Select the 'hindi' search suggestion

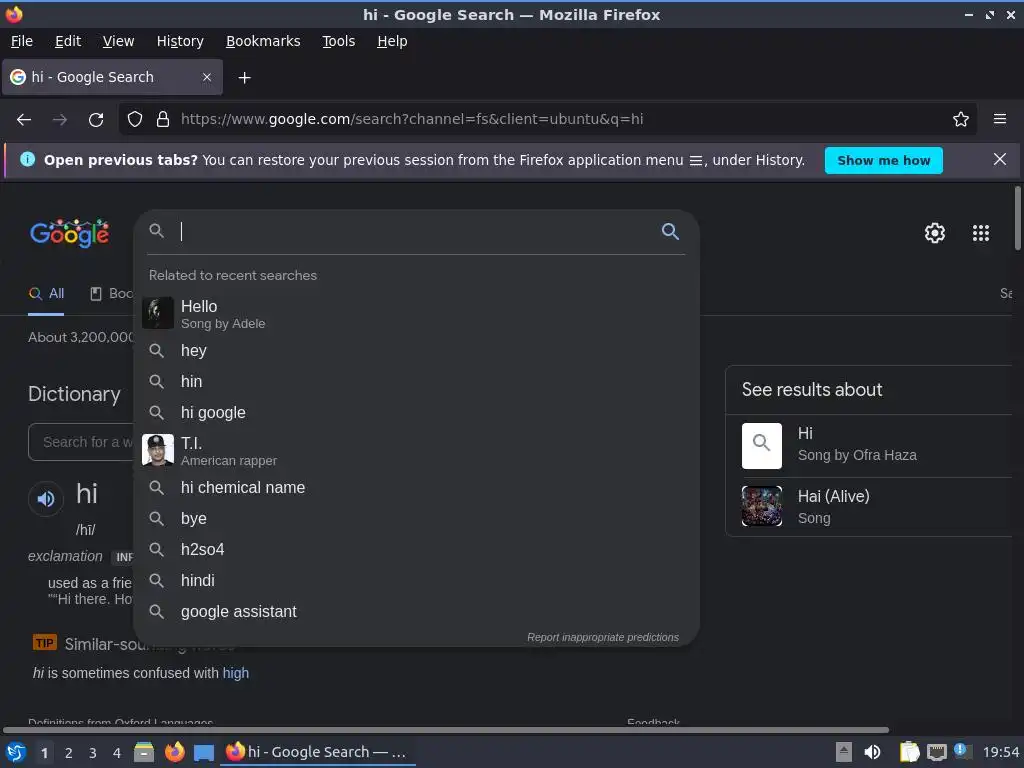[x=417, y=581]
